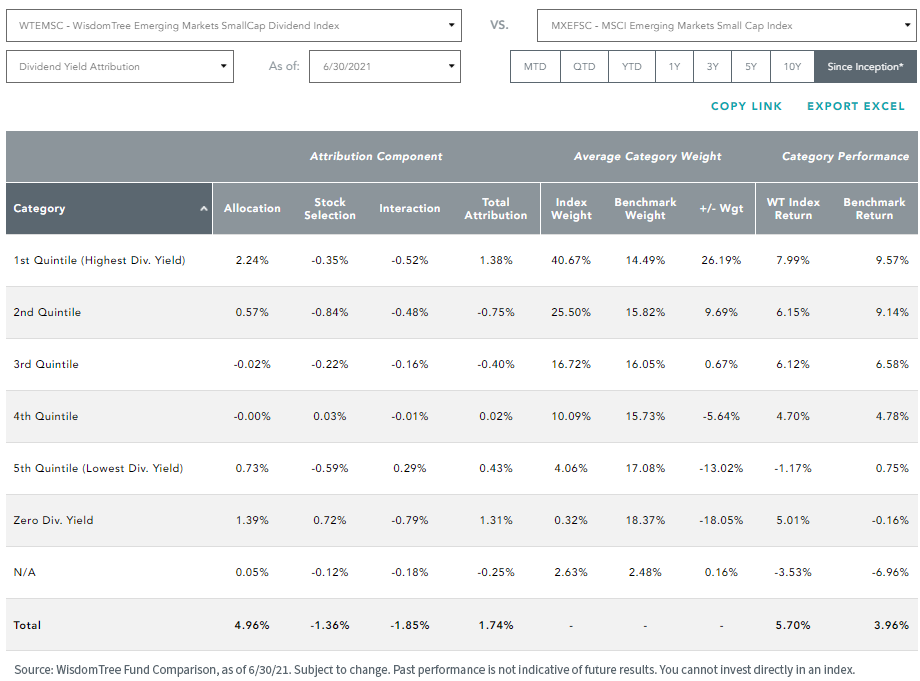
Task: Choose the 1Y time period
Action: coord(675,66)
